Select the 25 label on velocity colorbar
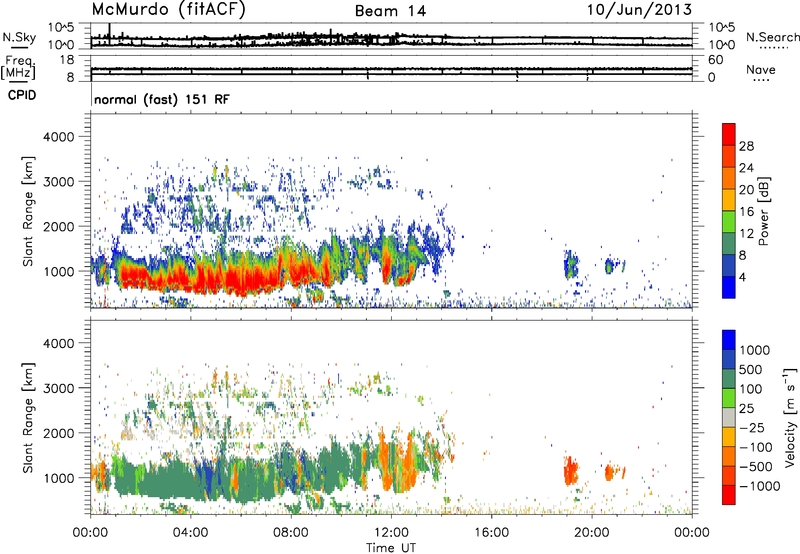800x554 pixels. click(x=747, y=409)
